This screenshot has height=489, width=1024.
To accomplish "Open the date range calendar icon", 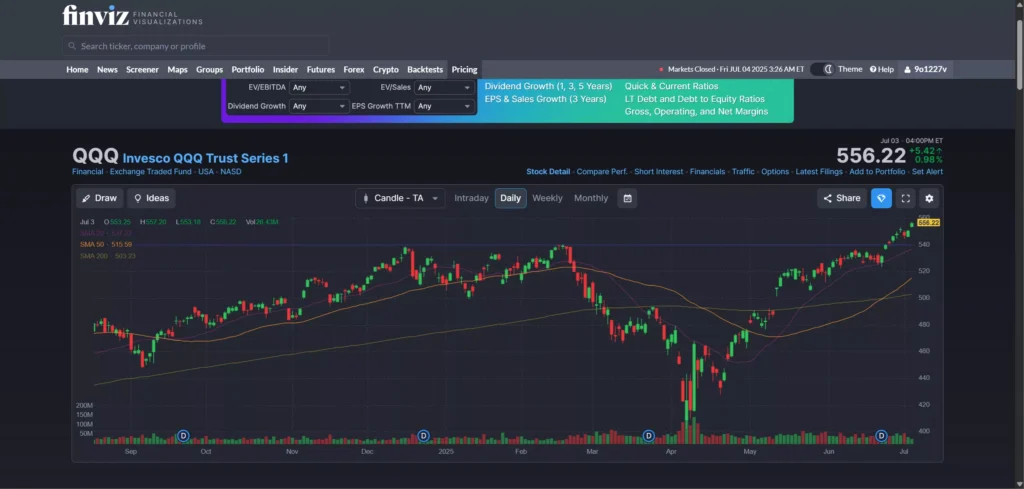I will coord(628,198).
